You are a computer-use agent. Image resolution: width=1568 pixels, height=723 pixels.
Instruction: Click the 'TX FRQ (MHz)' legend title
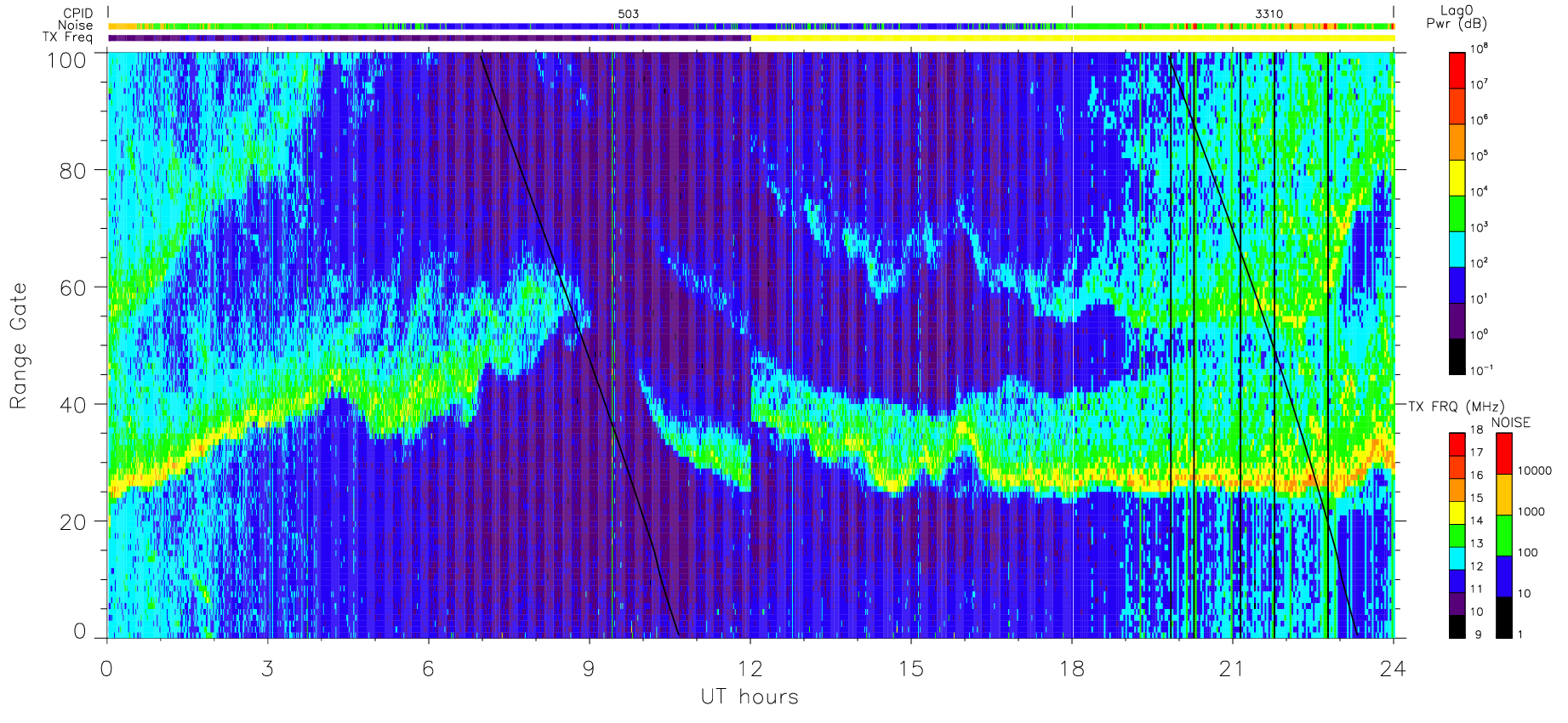(x=1456, y=407)
